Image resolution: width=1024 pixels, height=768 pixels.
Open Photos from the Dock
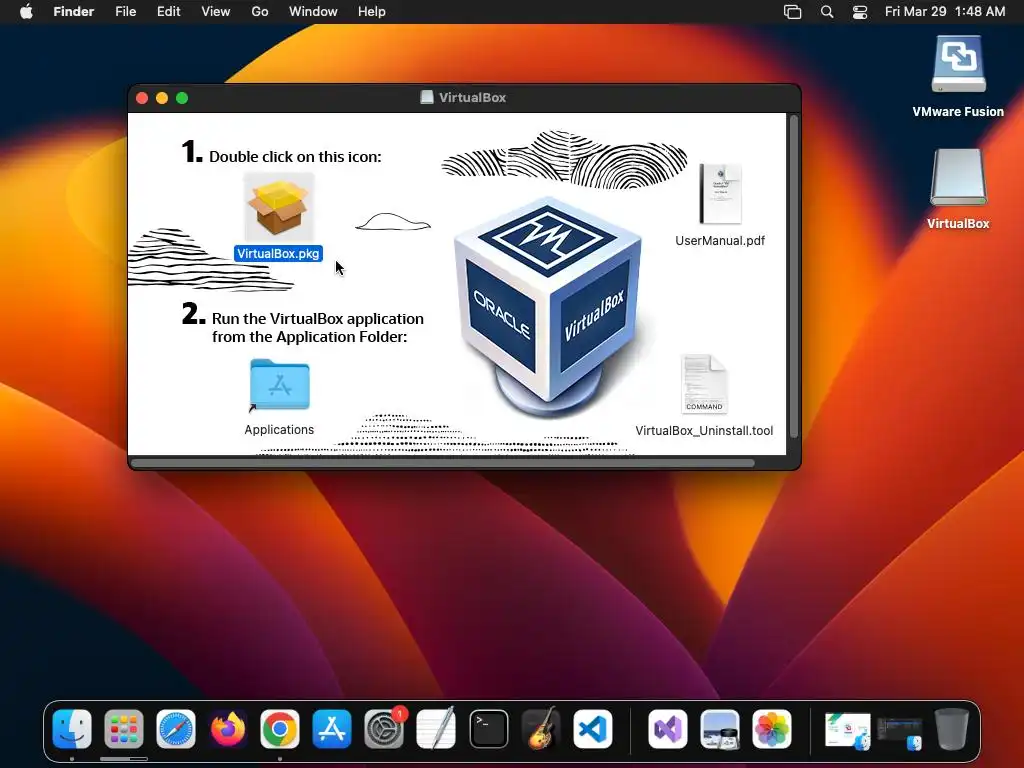[x=772, y=729]
